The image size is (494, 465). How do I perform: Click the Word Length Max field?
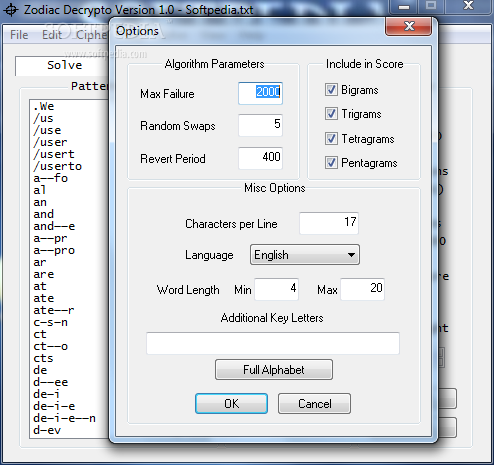point(362,289)
